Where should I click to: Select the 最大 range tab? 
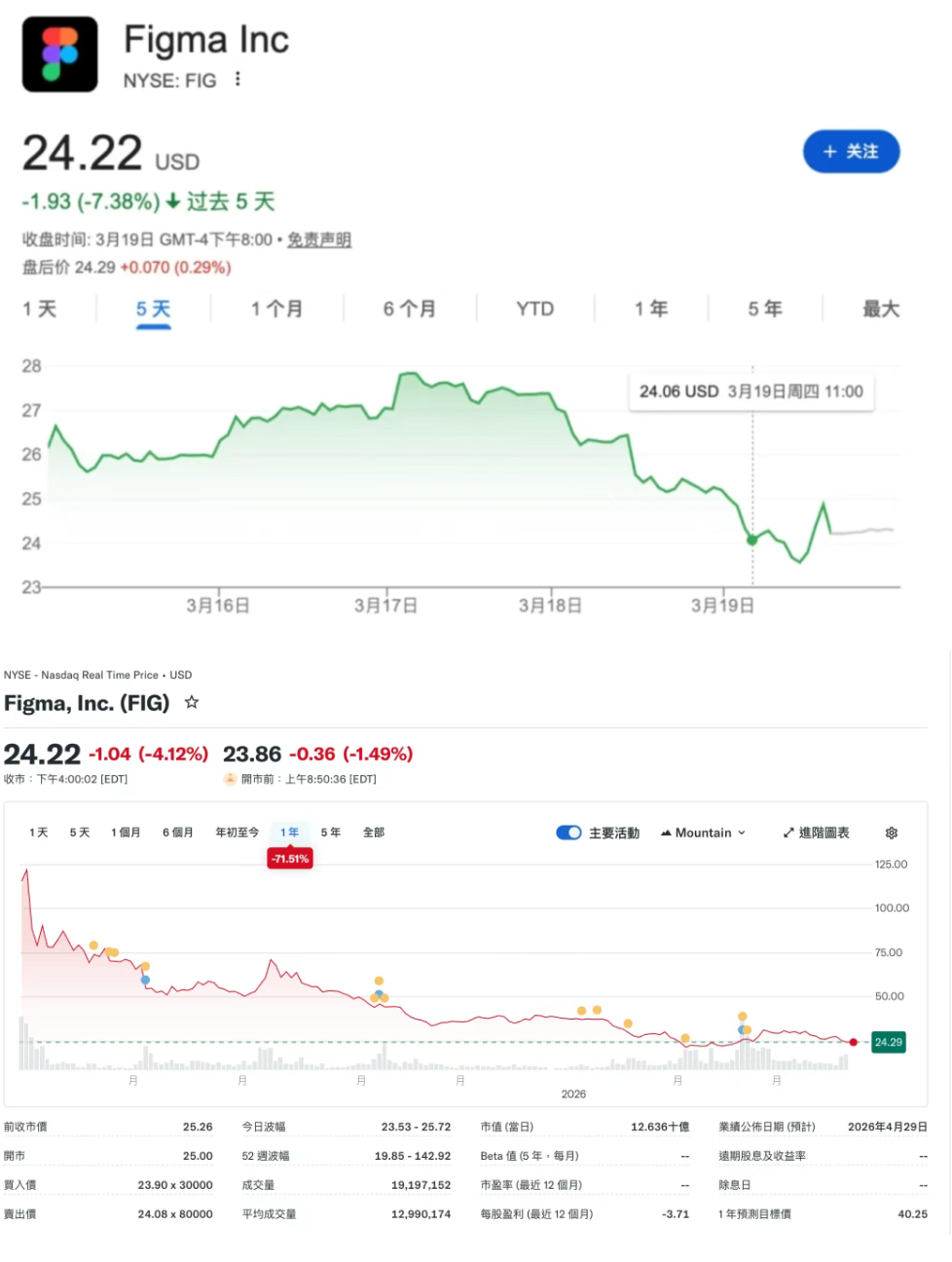[880, 309]
